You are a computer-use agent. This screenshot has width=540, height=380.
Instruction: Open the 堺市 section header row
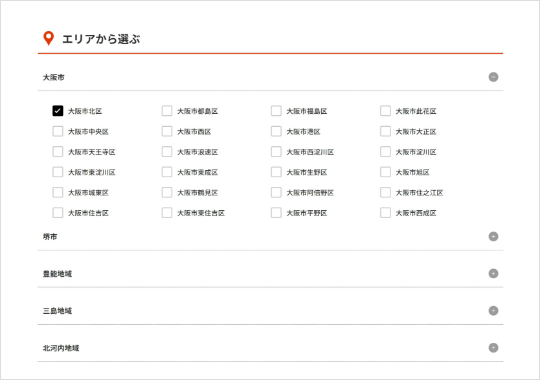270,236
